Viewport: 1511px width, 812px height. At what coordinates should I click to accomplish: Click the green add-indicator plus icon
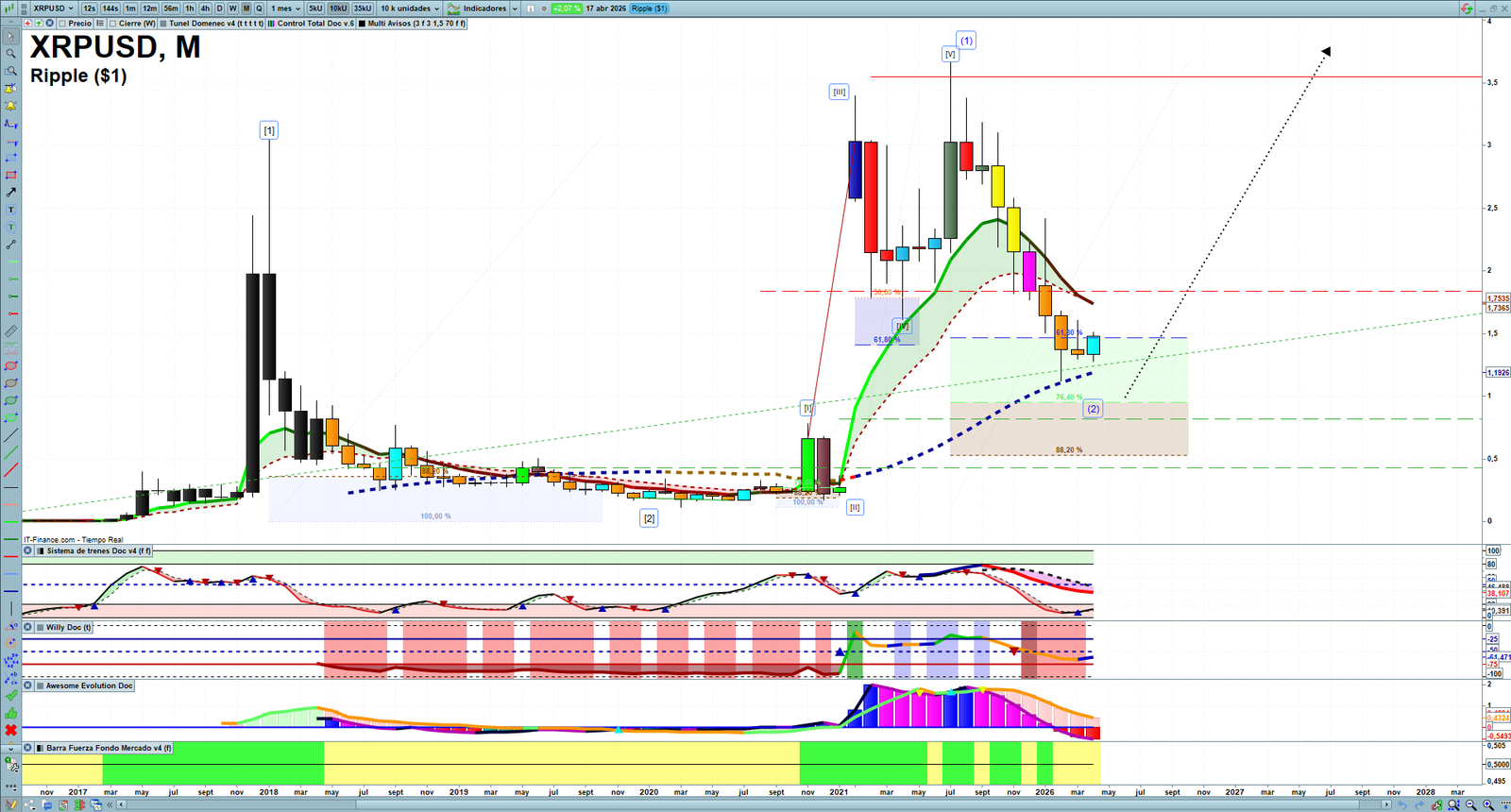[x=39, y=24]
